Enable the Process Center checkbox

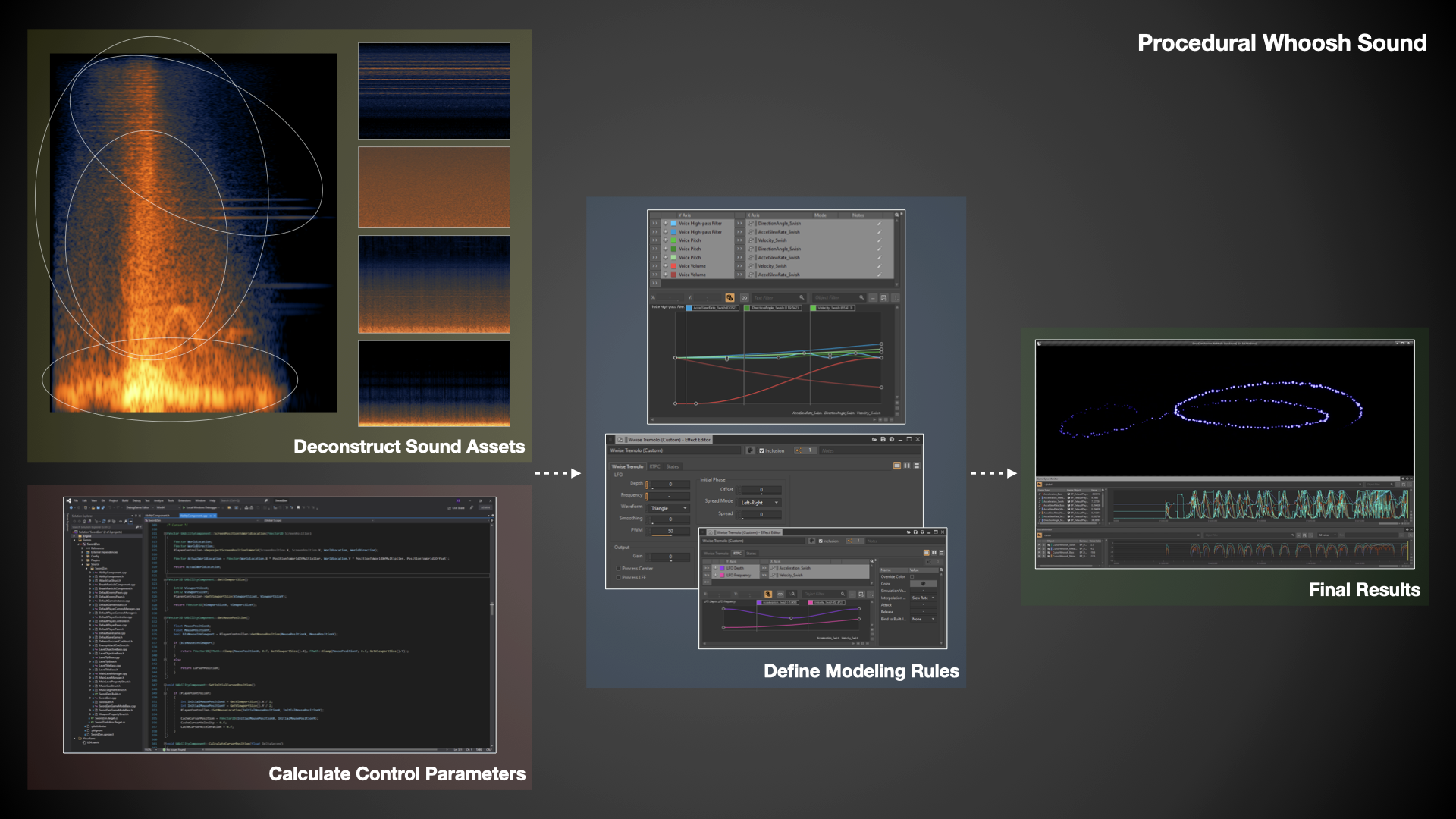pos(618,569)
